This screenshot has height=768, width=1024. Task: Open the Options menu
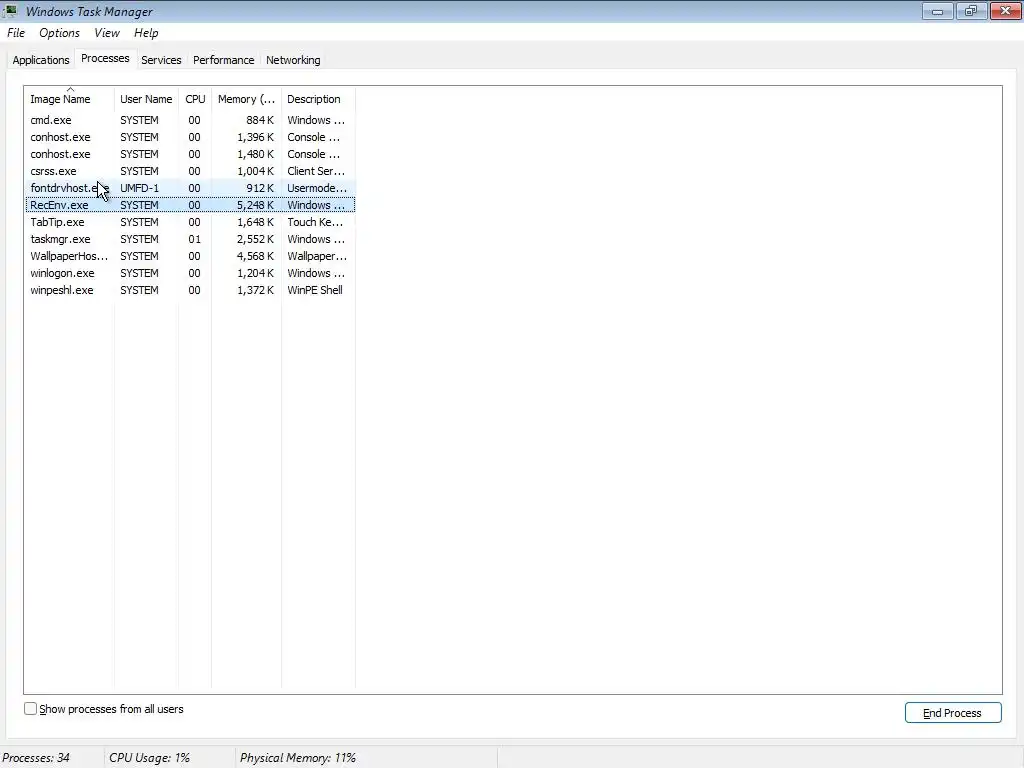click(x=59, y=33)
